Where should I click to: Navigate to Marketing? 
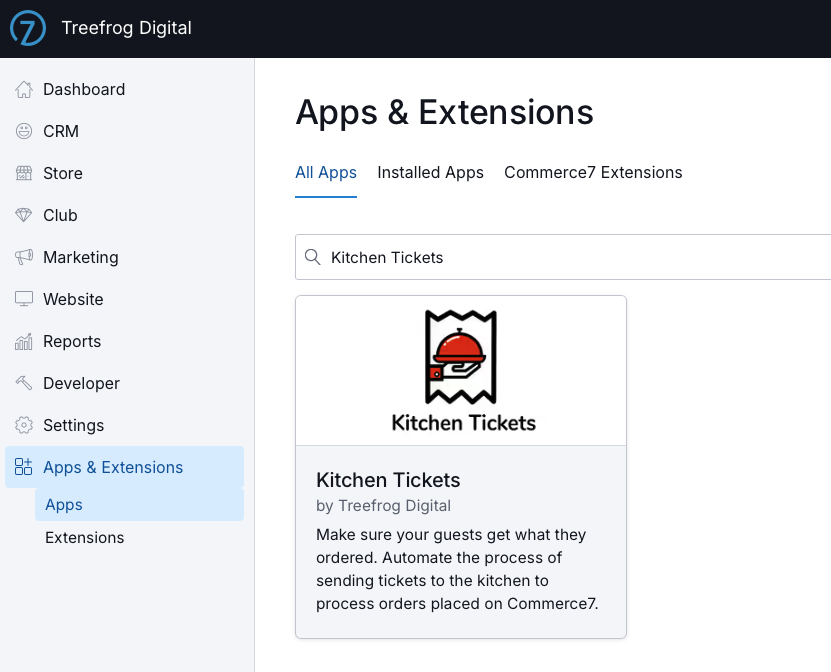point(125,257)
